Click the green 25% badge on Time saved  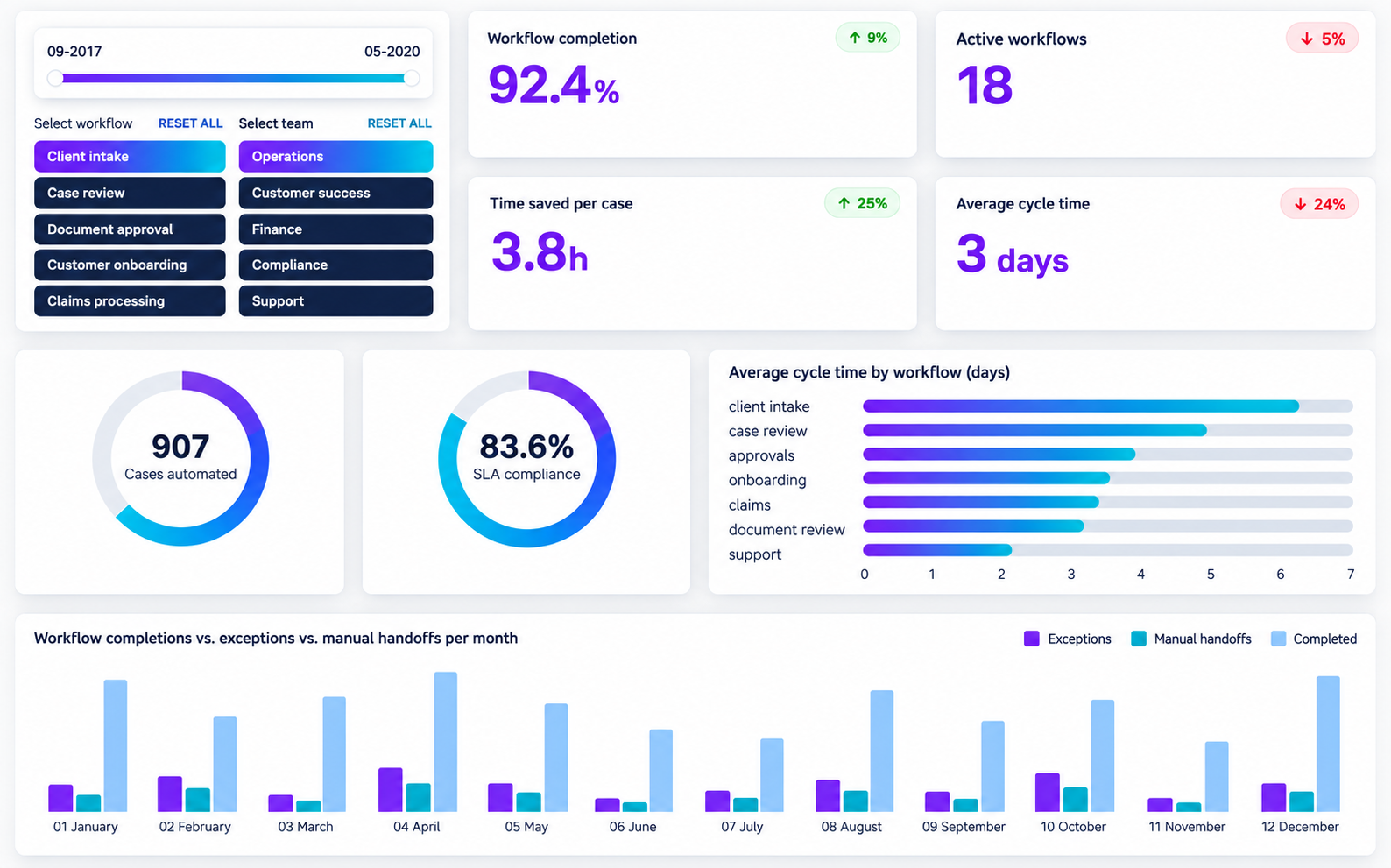[862, 203]
